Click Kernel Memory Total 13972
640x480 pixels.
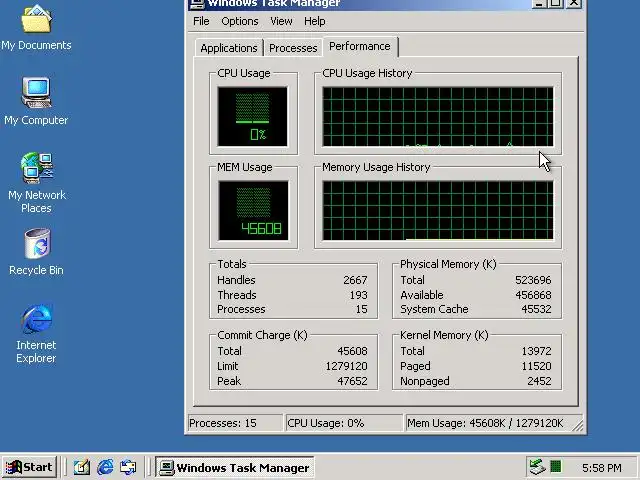click(x=536, y=351)
